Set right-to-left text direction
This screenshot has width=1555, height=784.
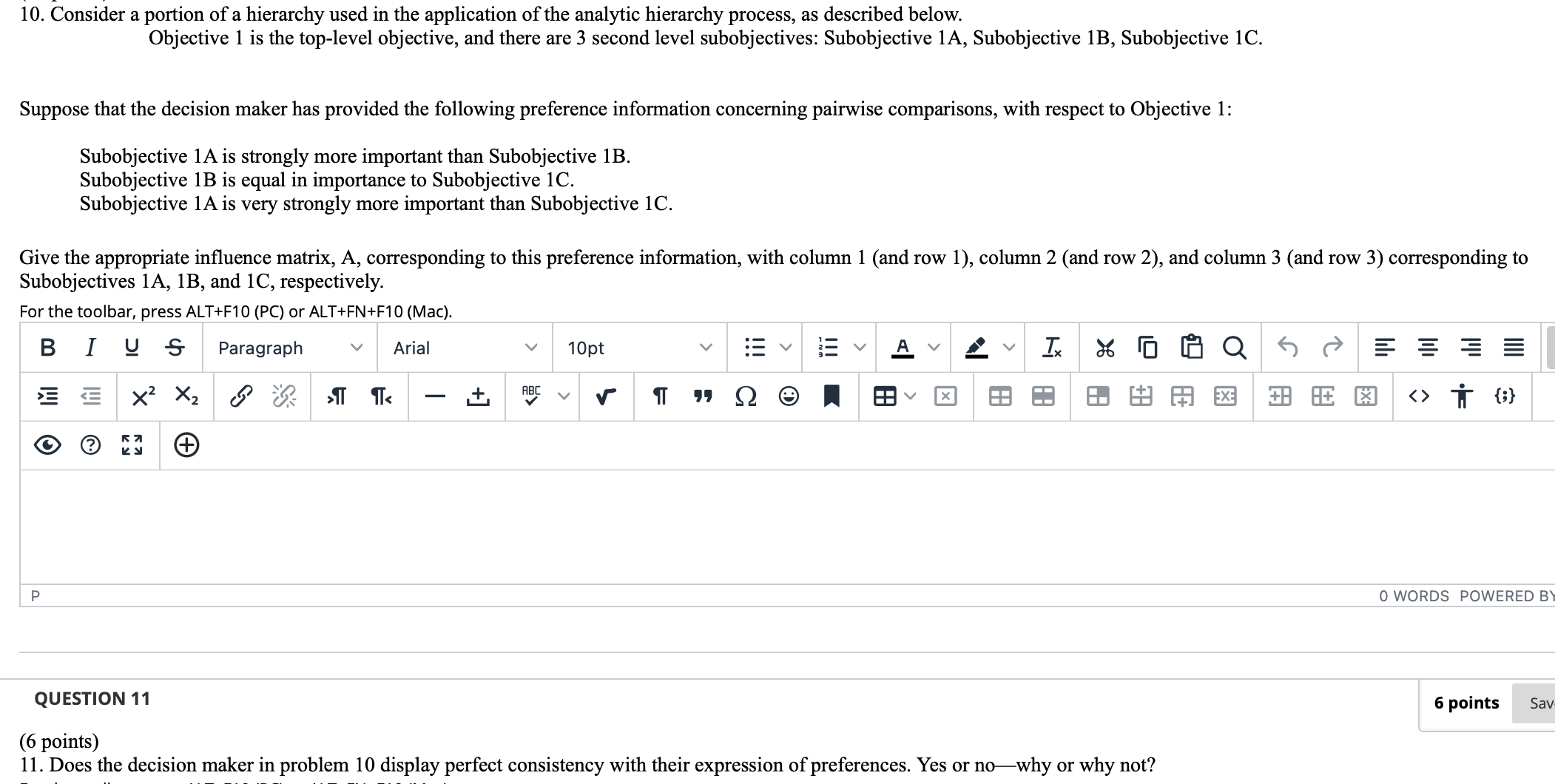pos(380,397)
